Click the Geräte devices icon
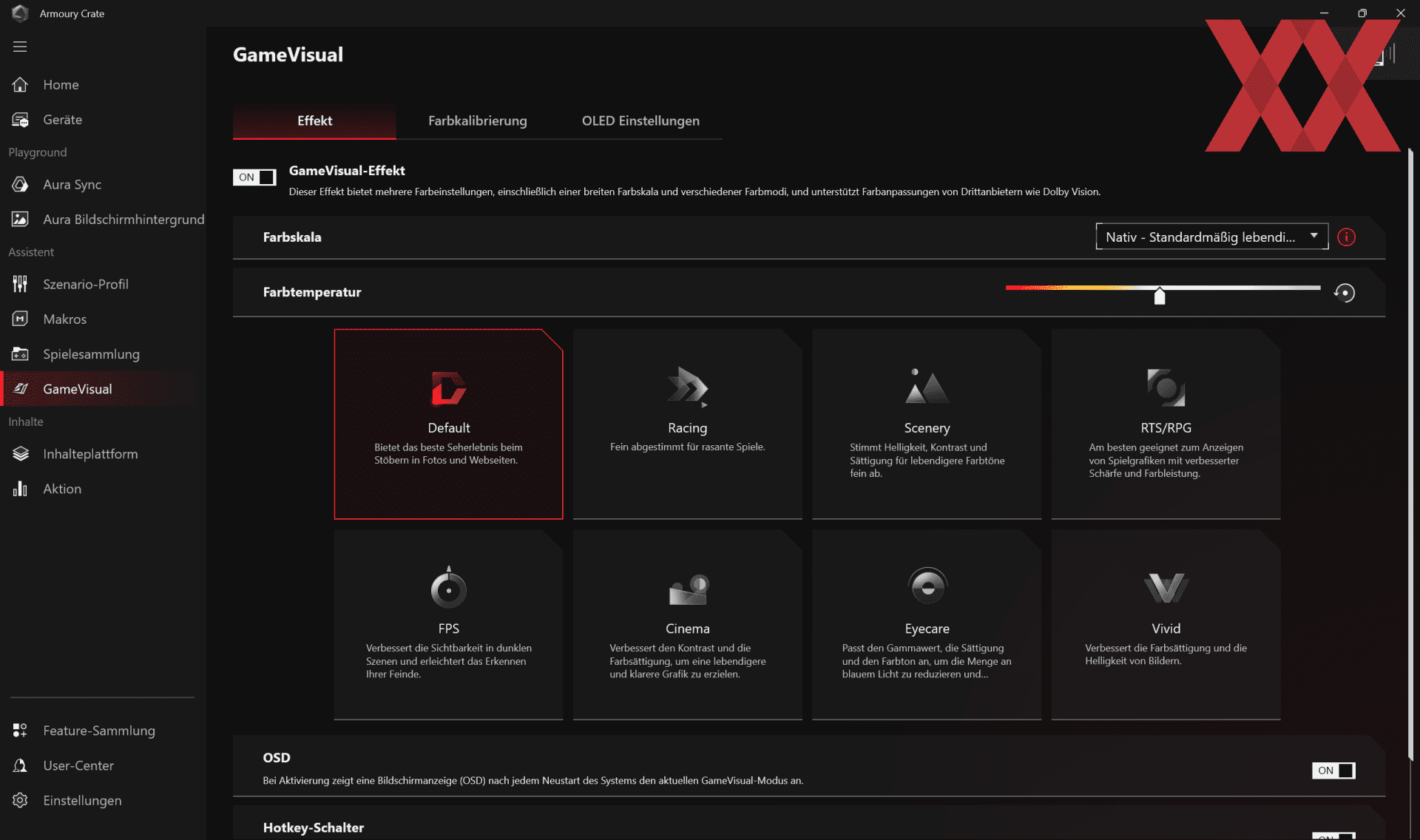The height and width of the screenshot is (840, 1420). coord(20,120)
